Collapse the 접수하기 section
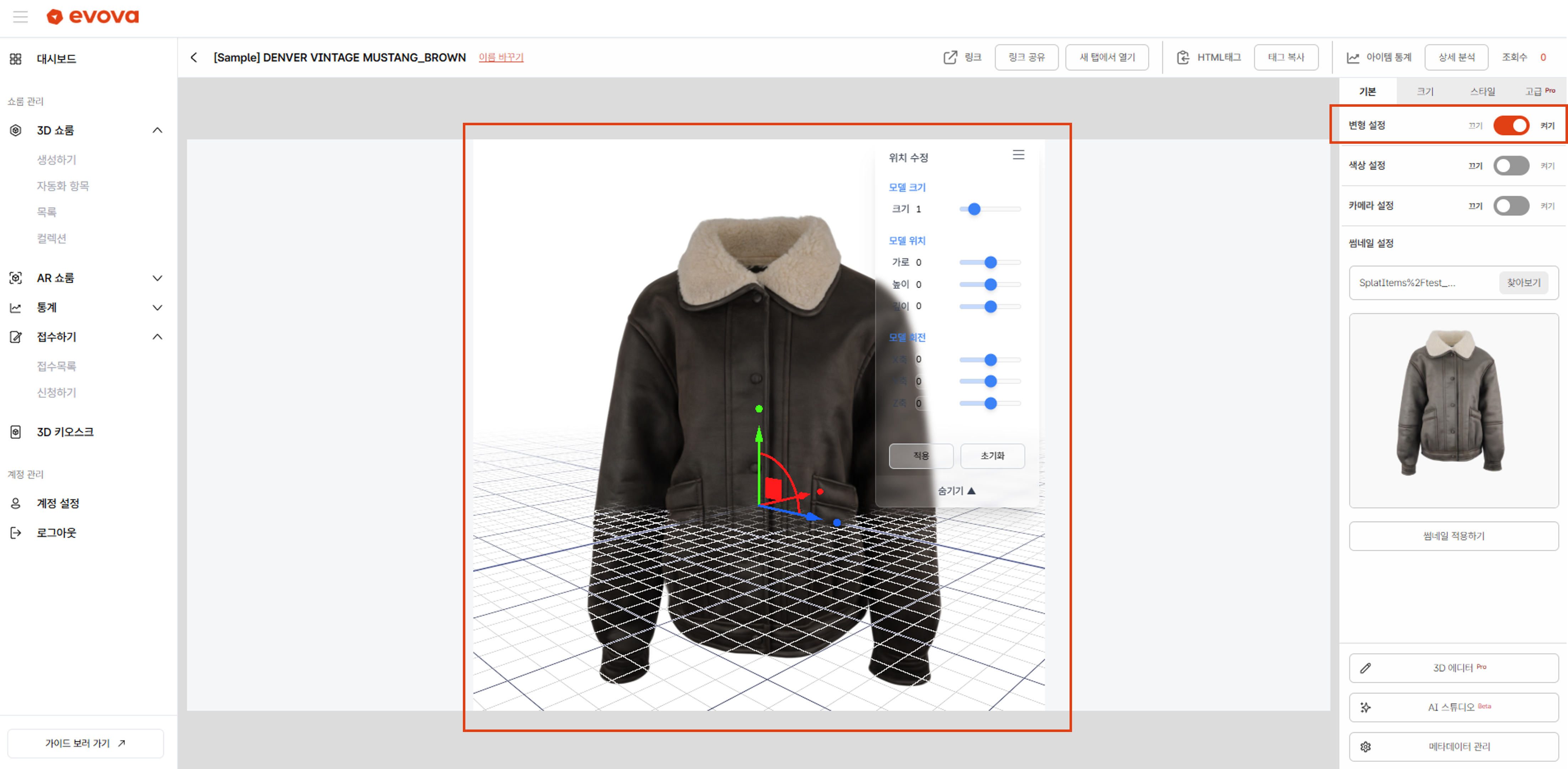This screenshot has width=1568, height=769. 158,336
